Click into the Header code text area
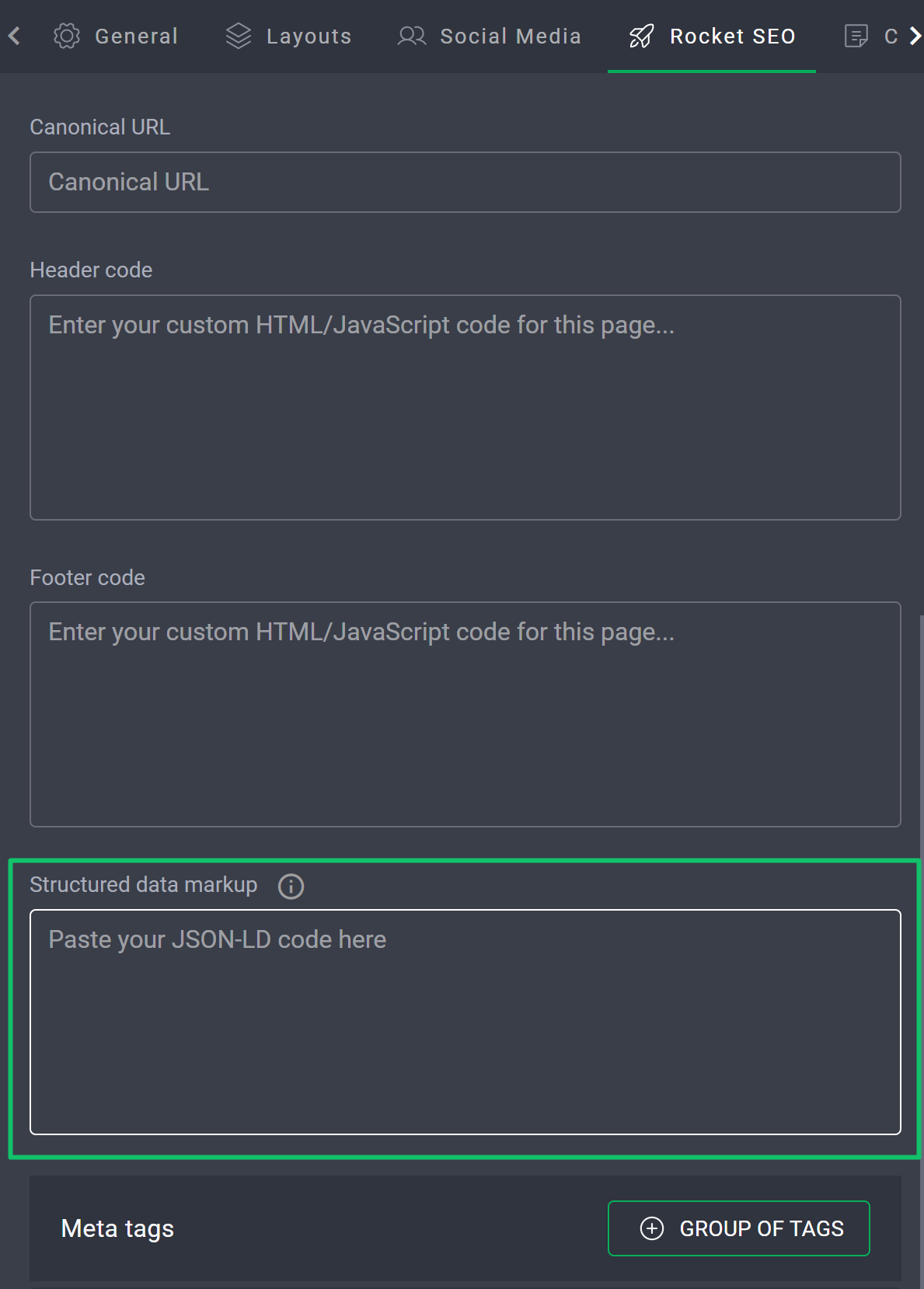This screenshot has width=924, height=1289. (x=465, y=407)
